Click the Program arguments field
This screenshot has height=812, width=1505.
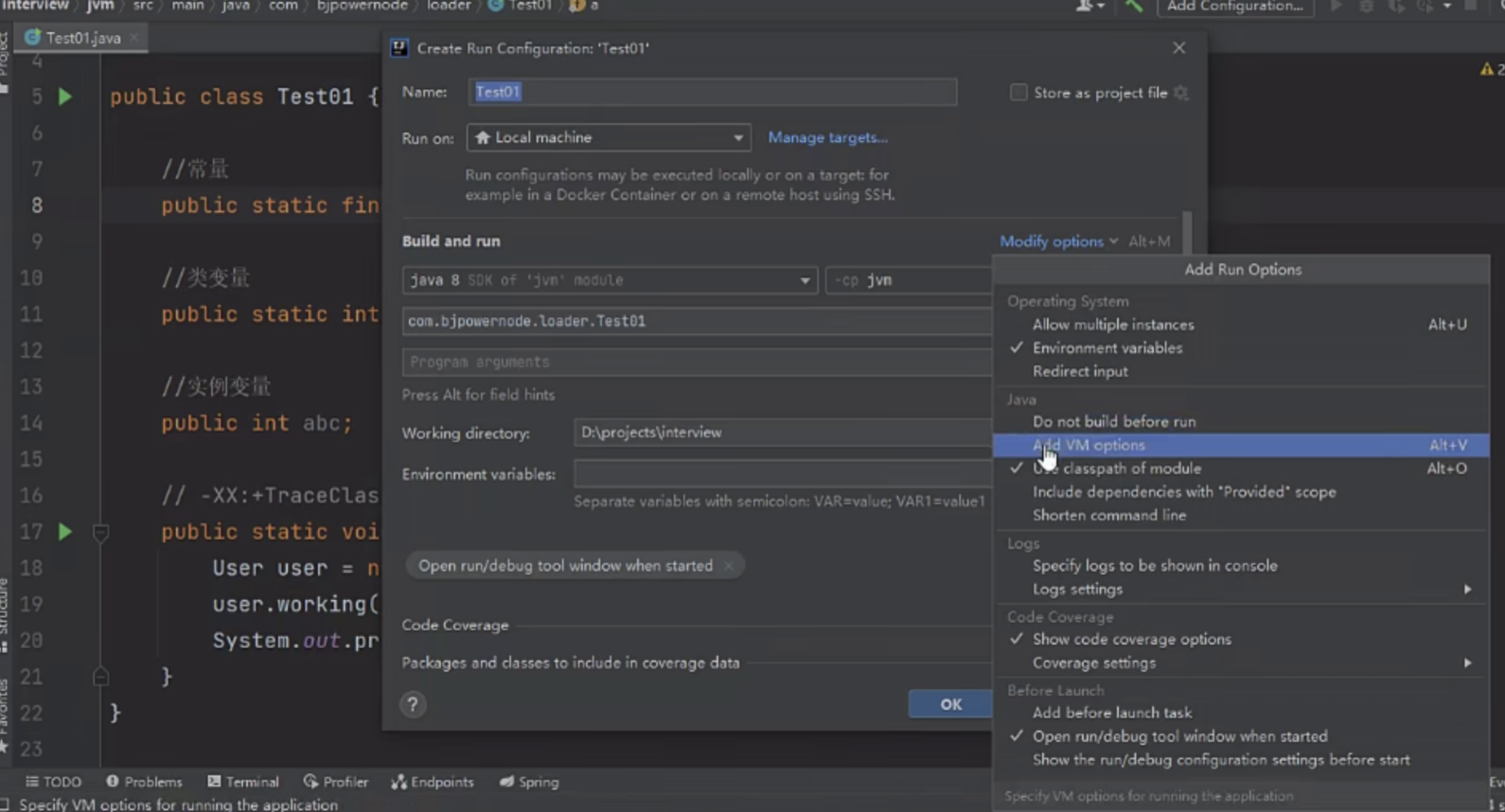click(x=698, y=362)
